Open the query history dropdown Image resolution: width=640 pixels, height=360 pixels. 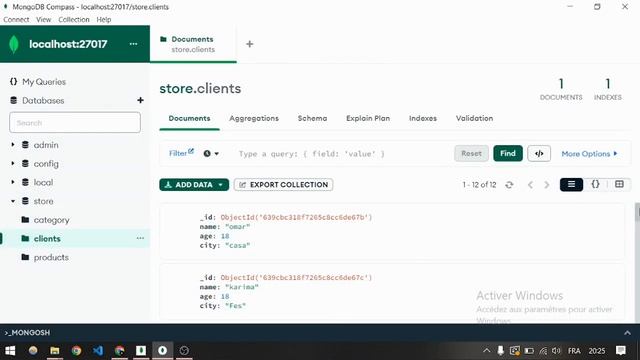pos(211,153)
